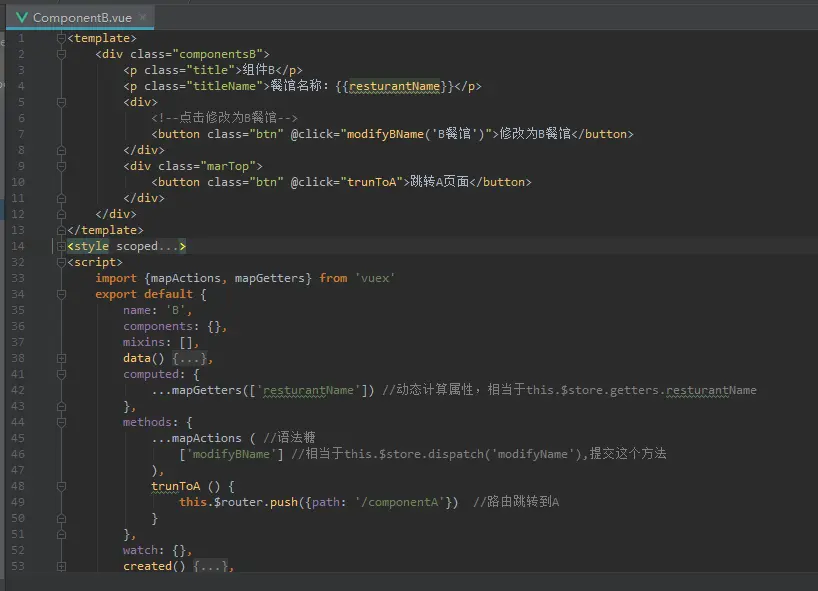Click trunToA method definition name
The image size is (818, 591).
pyautogui.click(x=176, y=486)
